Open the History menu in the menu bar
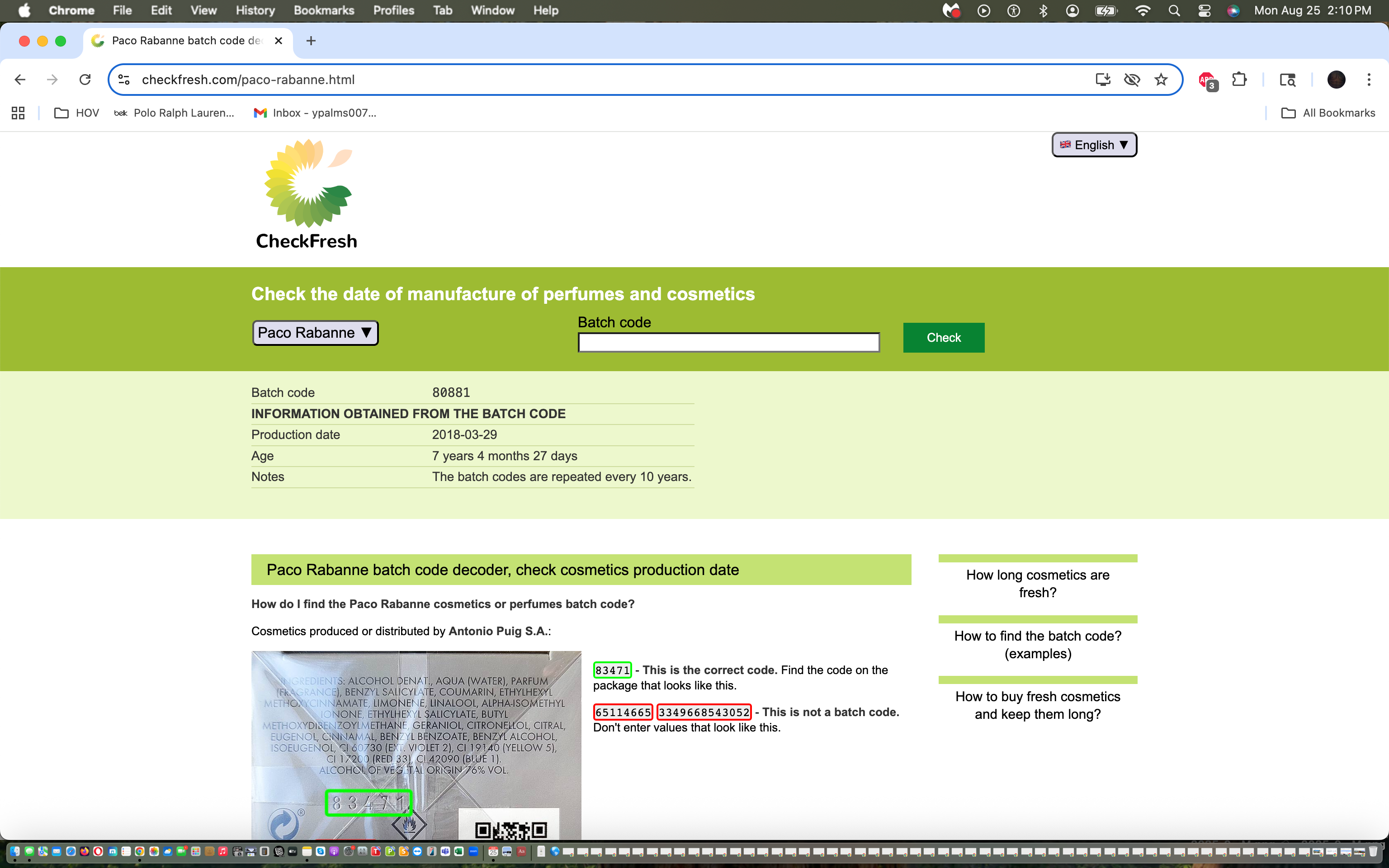This screenshot has width=1389, height=868. click(x=255, y=10)
